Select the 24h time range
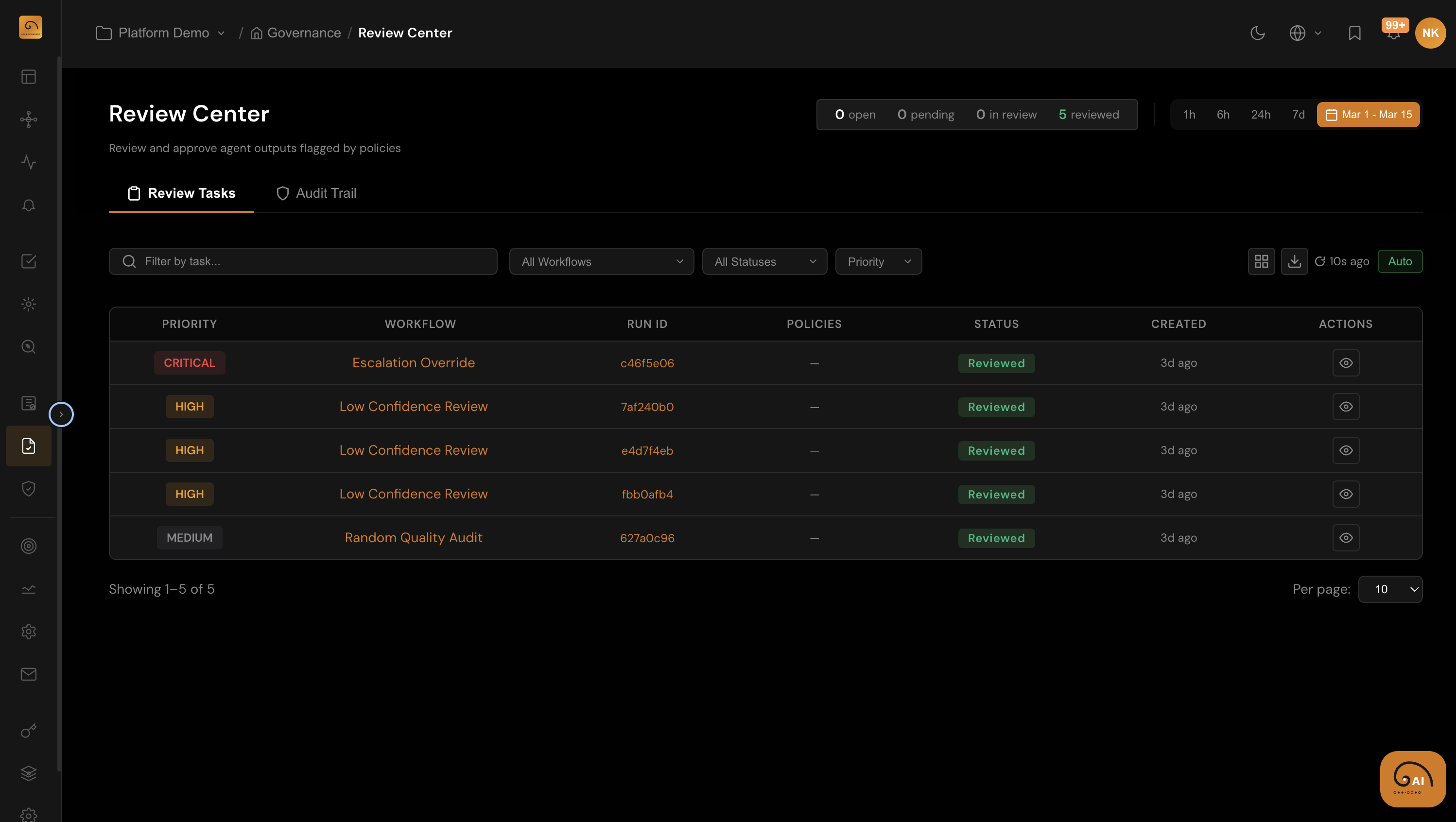This screenshot has height=822, width=1456. tap(1261, 115)
